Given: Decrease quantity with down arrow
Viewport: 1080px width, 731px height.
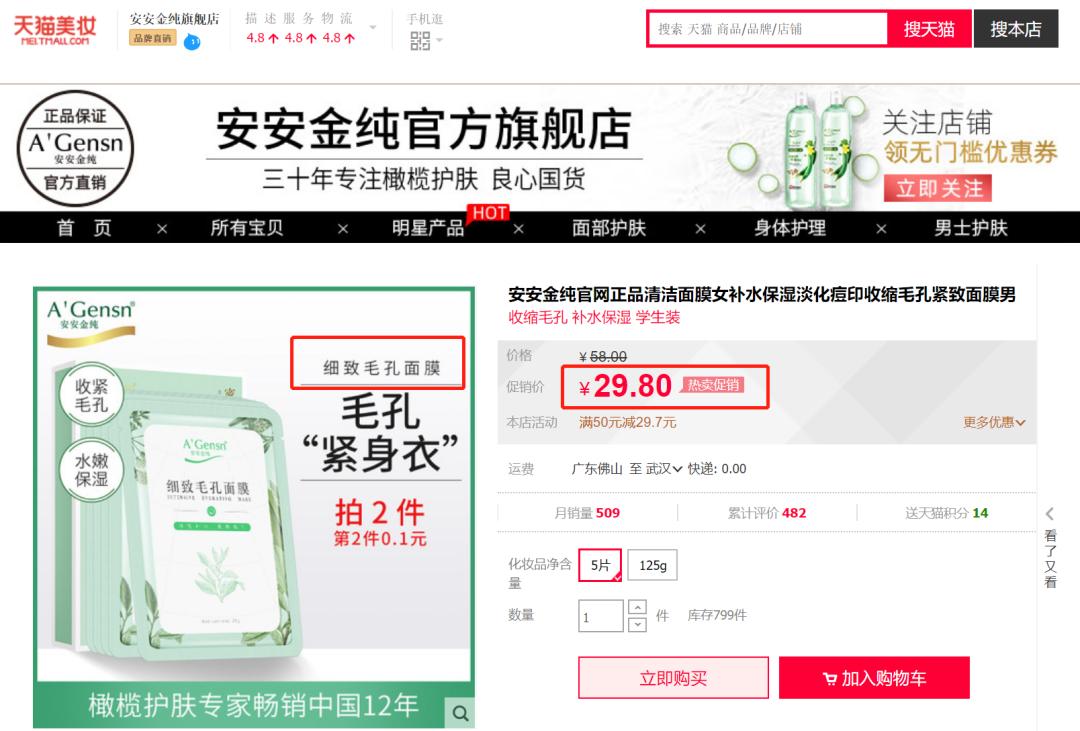Looking at the screenshot, I should pos(638,624).
